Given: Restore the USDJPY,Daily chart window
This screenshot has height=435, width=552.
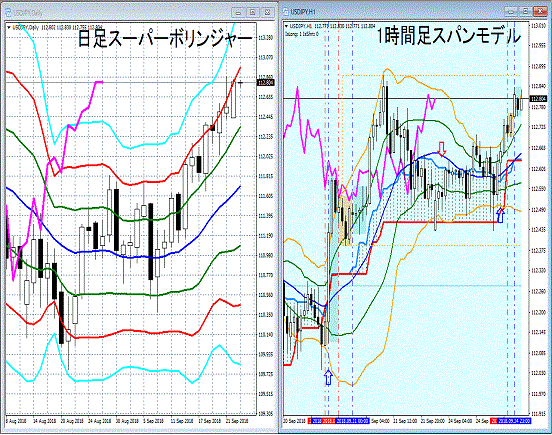Looking at the screenshot, I should click(x=252, y=13).
